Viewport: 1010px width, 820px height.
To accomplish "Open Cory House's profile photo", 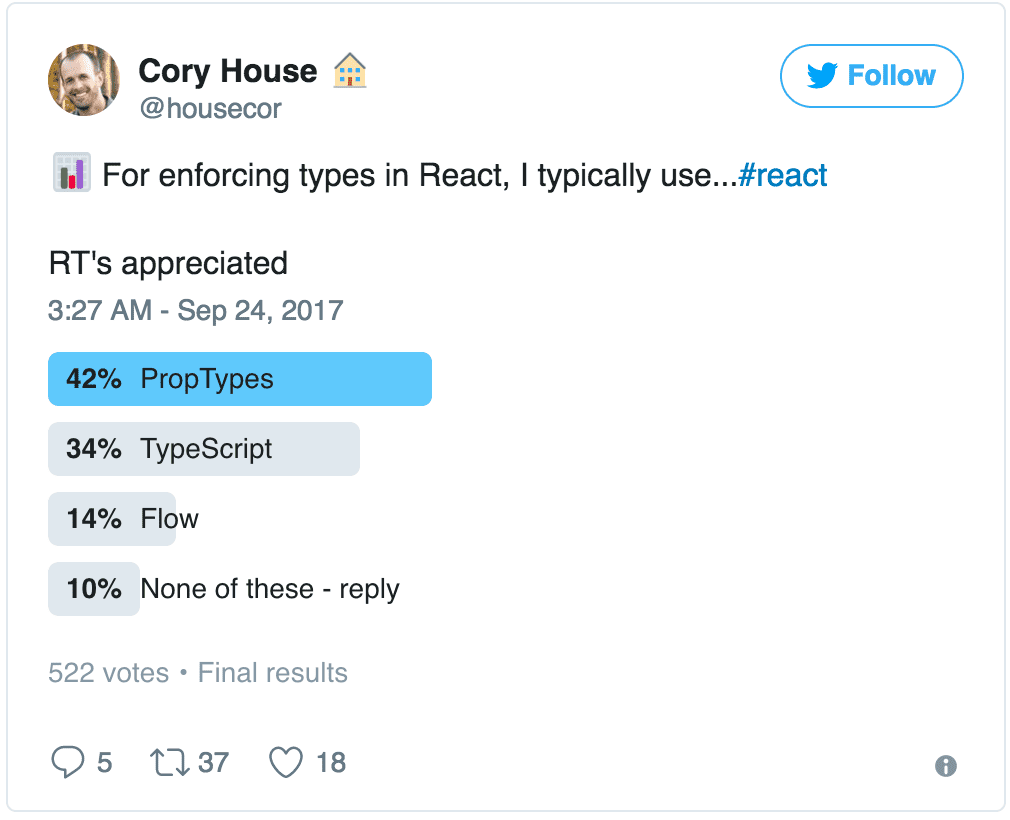I will pos(83,81).
